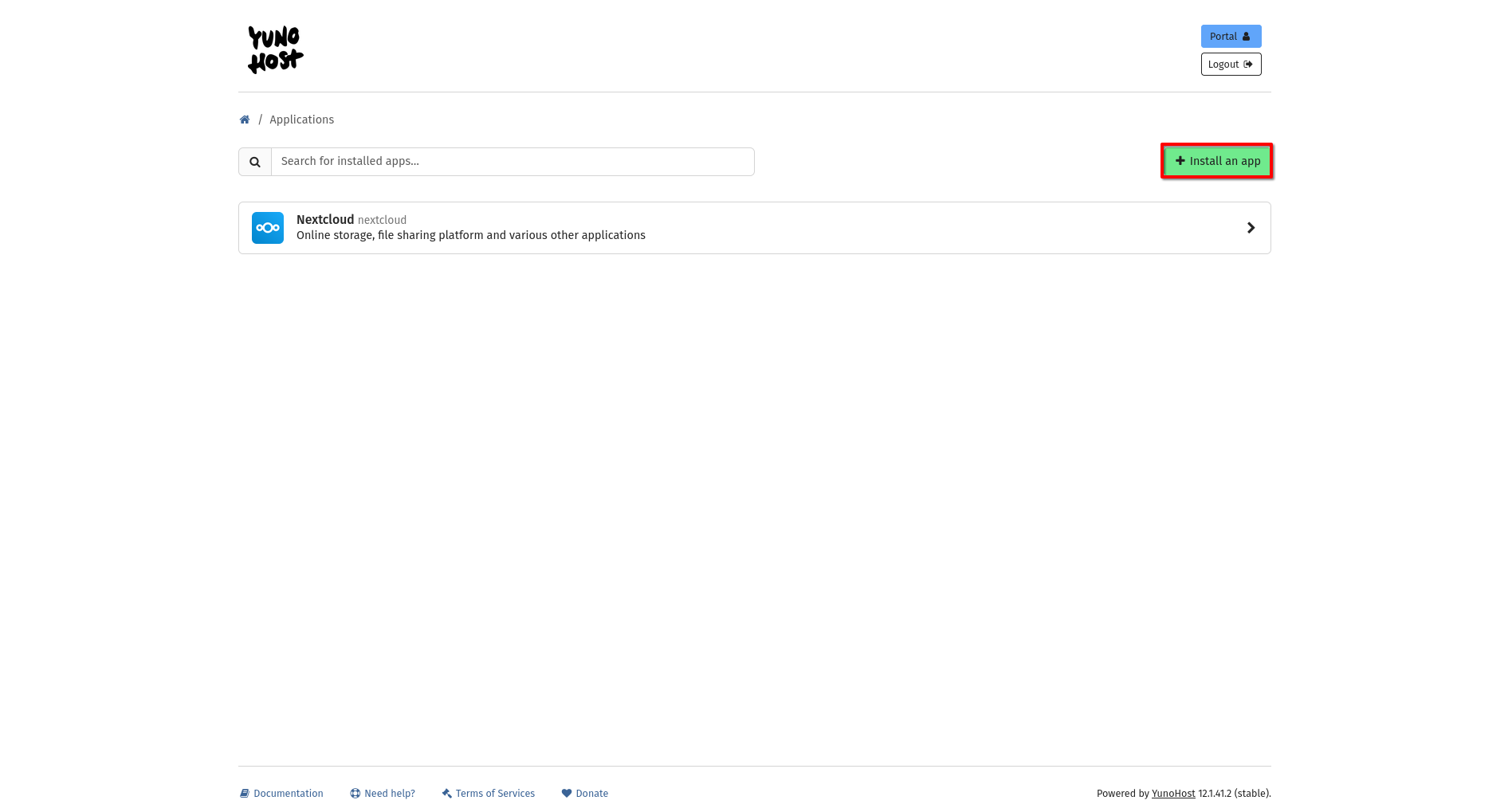Click the magnifier search icon

255,162
